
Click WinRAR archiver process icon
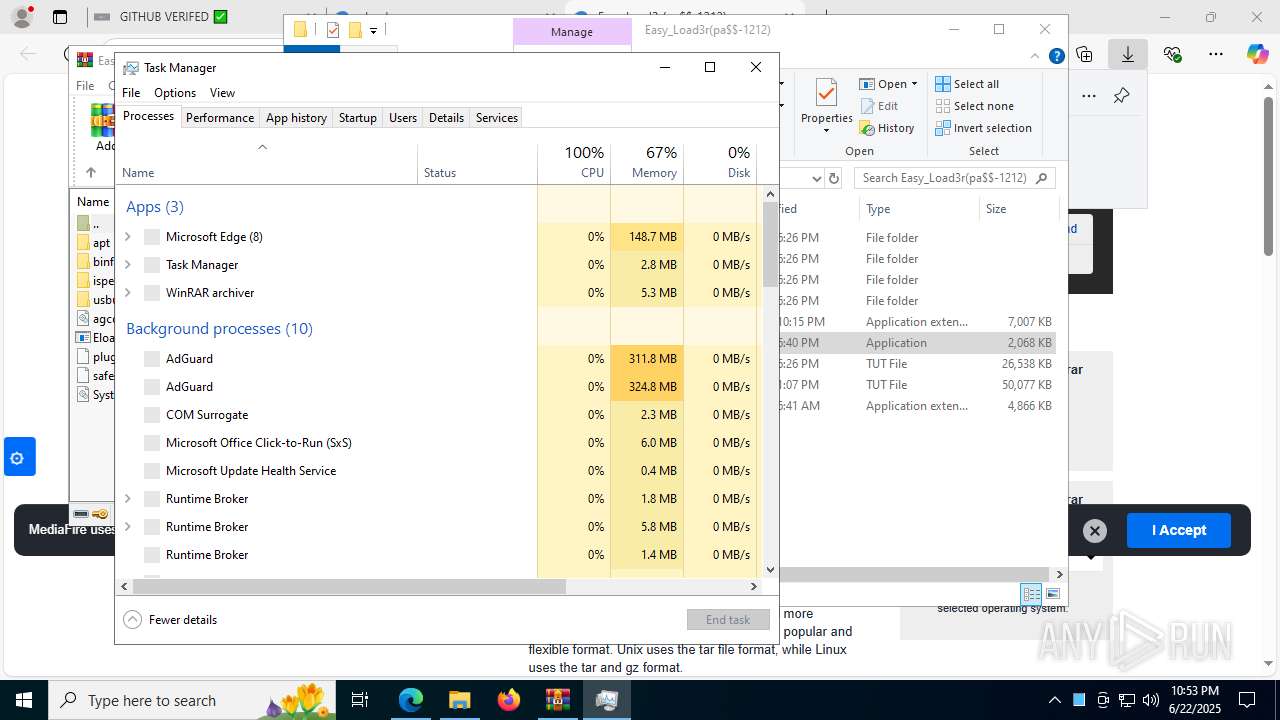(152, 293)
